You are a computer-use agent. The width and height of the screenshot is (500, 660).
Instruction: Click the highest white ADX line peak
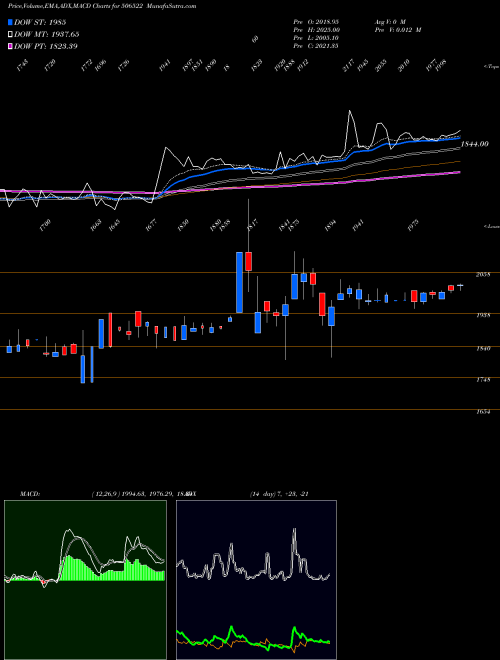pyautogui.click(x=294, y=530)
